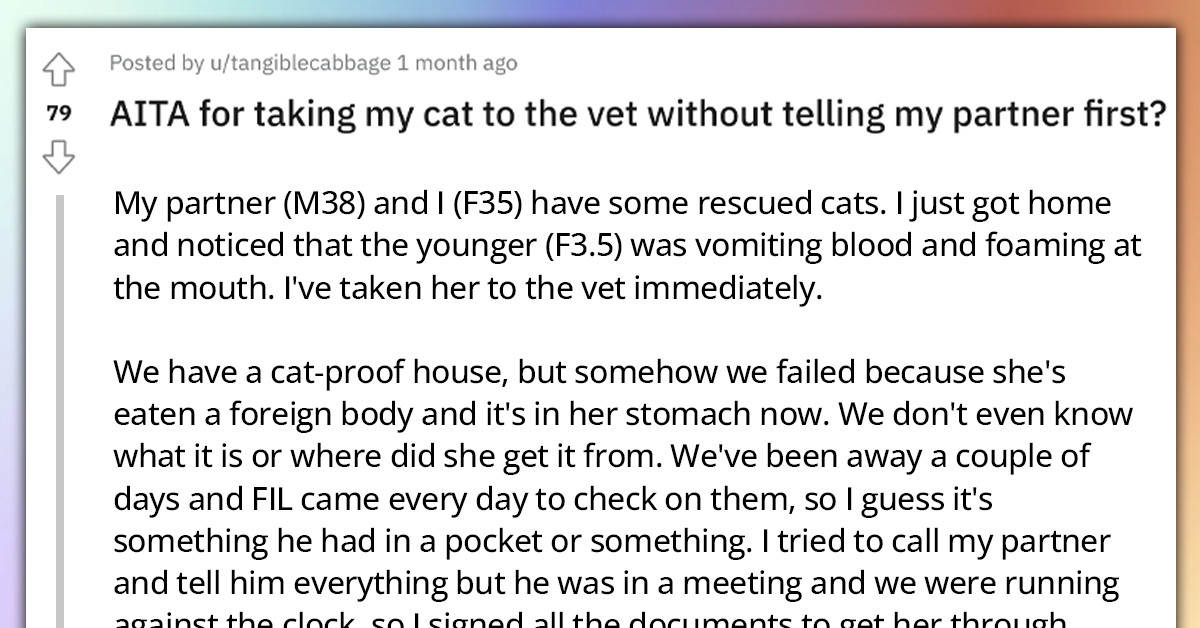Screen dimensions: 1200x628
Task: Click the 'Posted by' byline text
Action: click(160, 63)
